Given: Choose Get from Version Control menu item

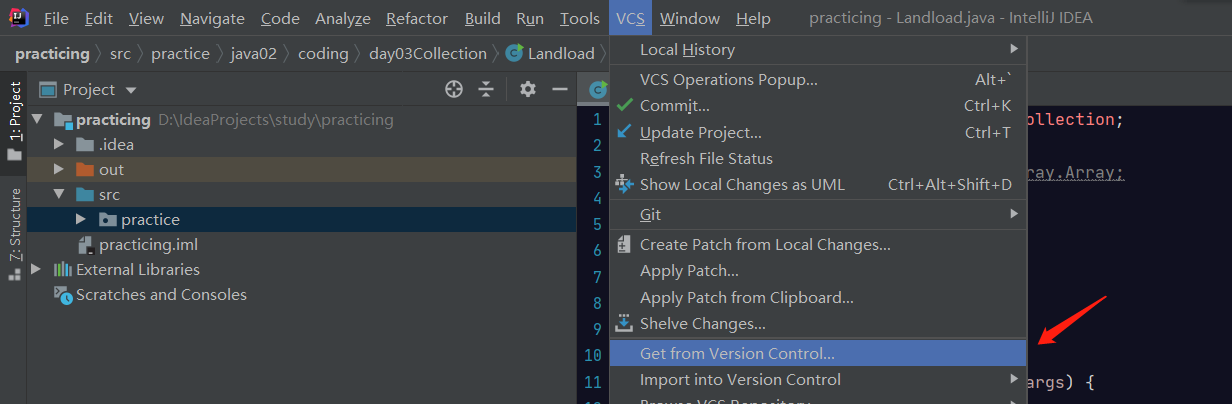Looking at the screenshot, I should (x=737, y=353).
